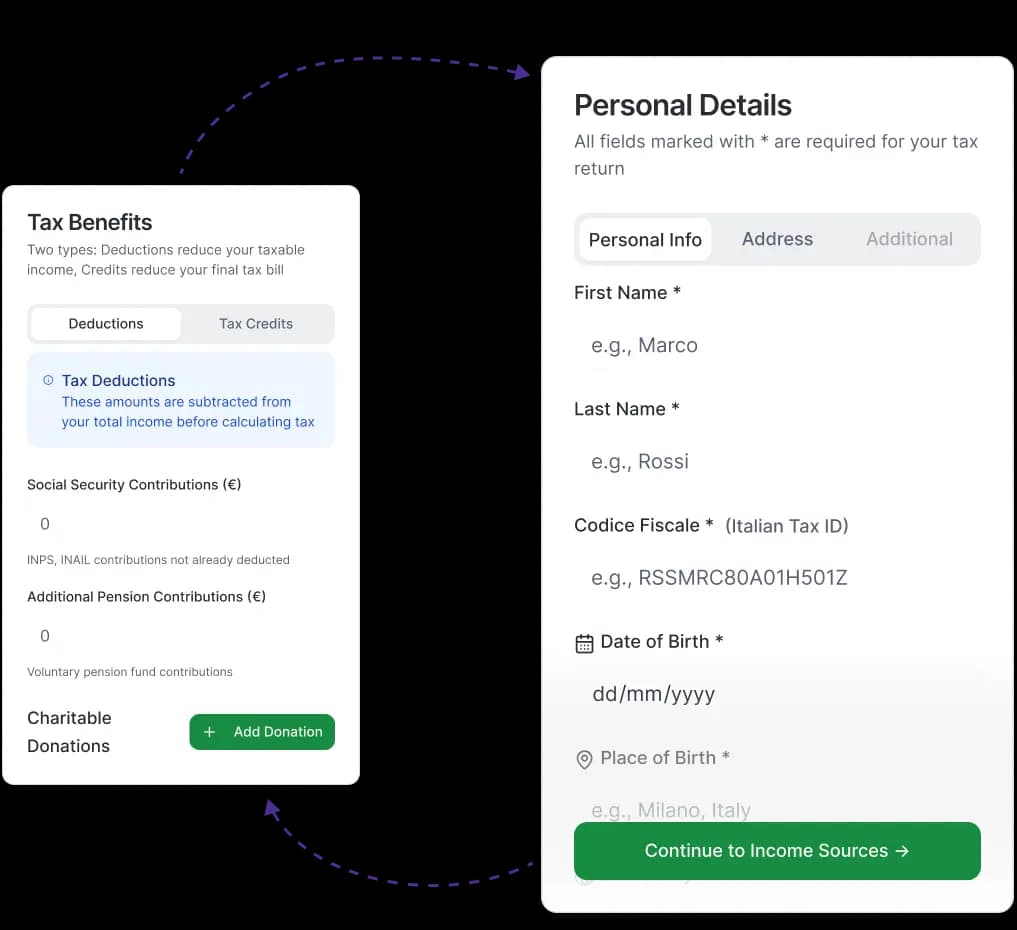Screen dimensions: 1017x930
Task: Switch to the Address tab
Action: (x=777, y=240)
